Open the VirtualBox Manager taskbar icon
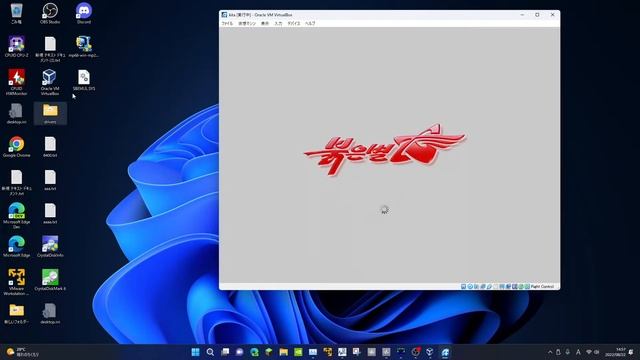640x360 pixels. (x=430, y=352)
